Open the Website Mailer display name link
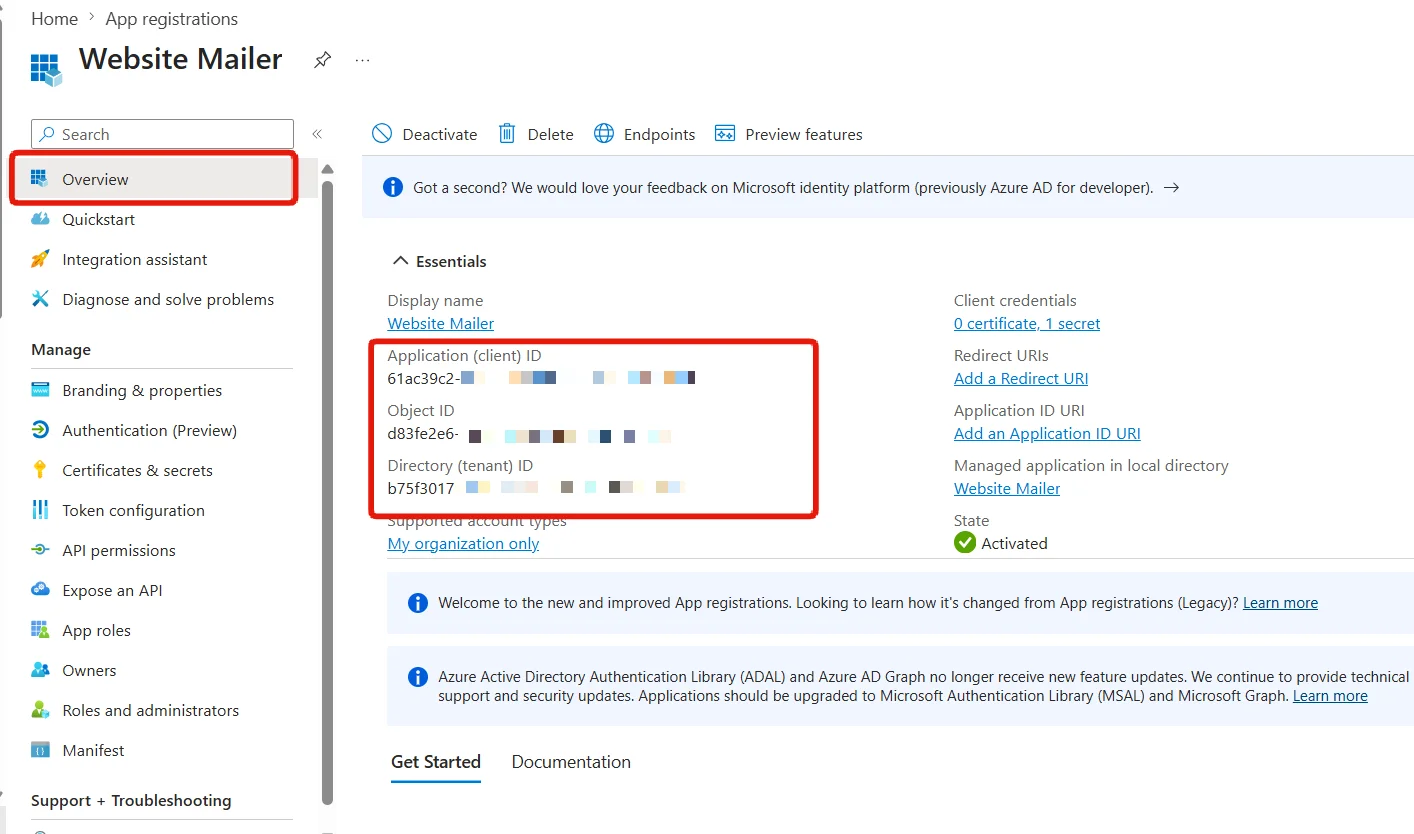 point(440,323)
